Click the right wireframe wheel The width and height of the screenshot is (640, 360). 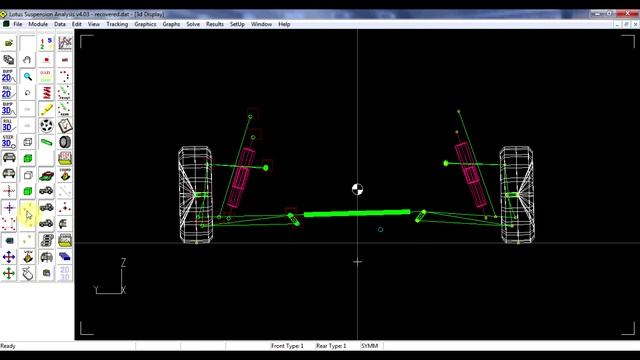(x=517, y=195)
